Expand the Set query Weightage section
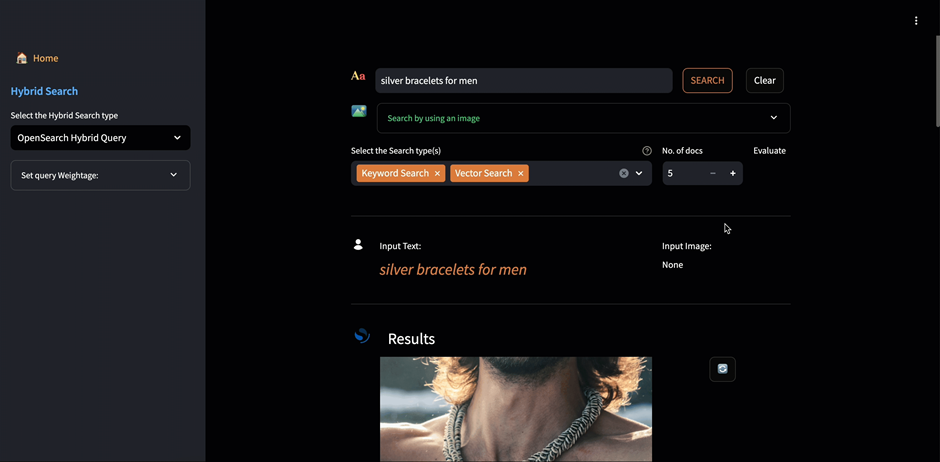This screenshot has height=462, width=940. [x=101, y=175]
